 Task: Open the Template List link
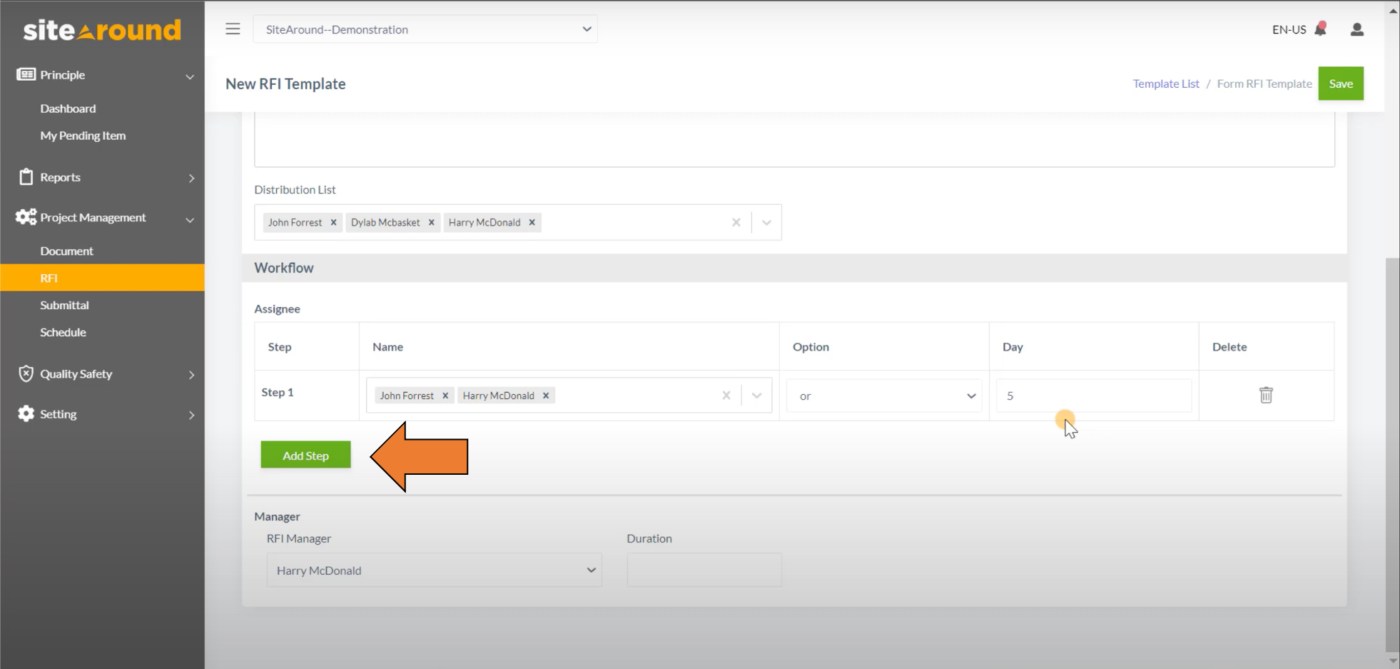coord(1166,84)
